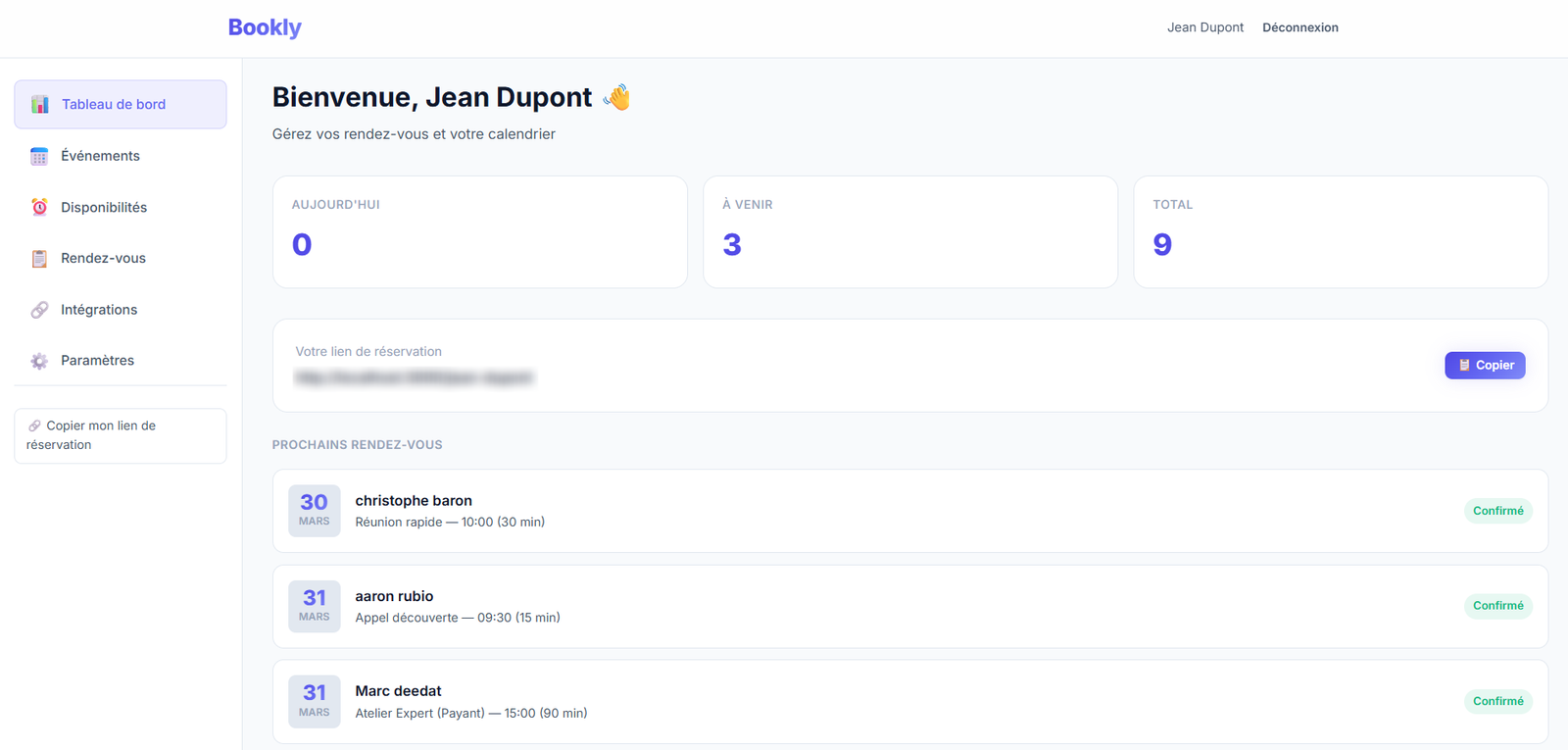The height and width of the screenshot is (750, 1568).
Task: Click the waving hand emoji beside the welcome title
Action: 617,97
